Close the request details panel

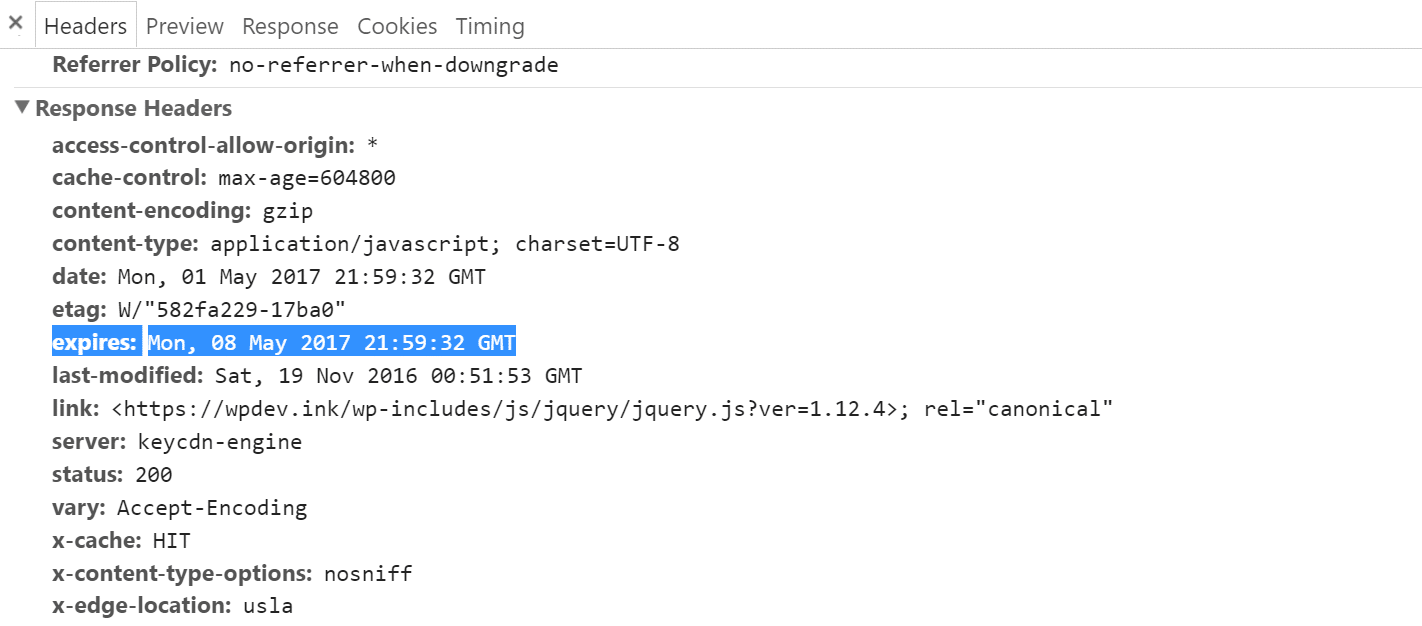click(x=15, y=23)
